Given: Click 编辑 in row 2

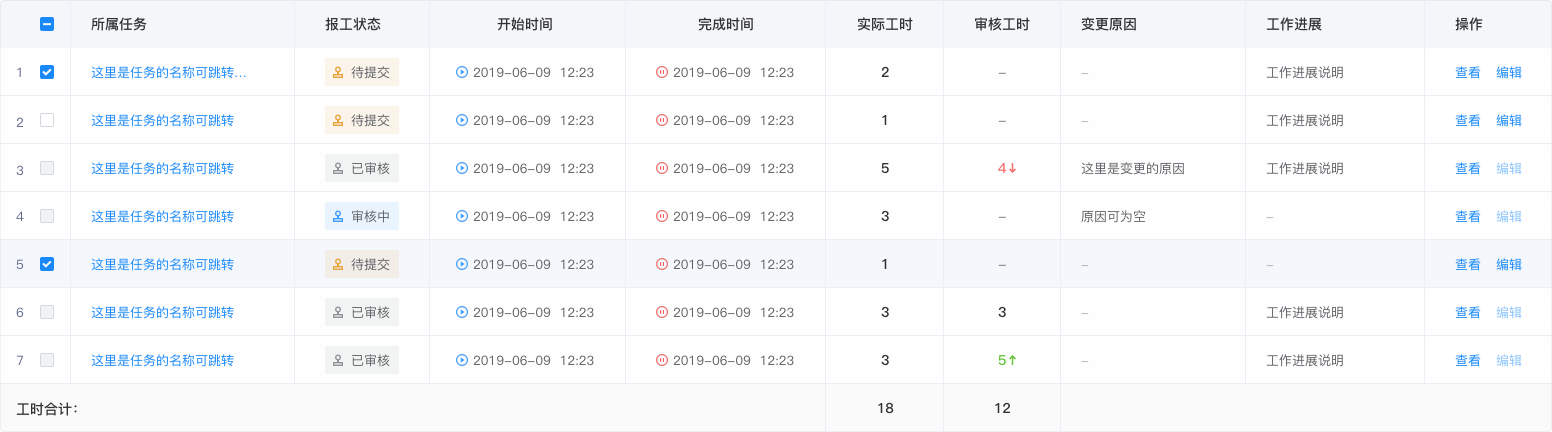Looking at the screenshot, I should (1508, 120).
